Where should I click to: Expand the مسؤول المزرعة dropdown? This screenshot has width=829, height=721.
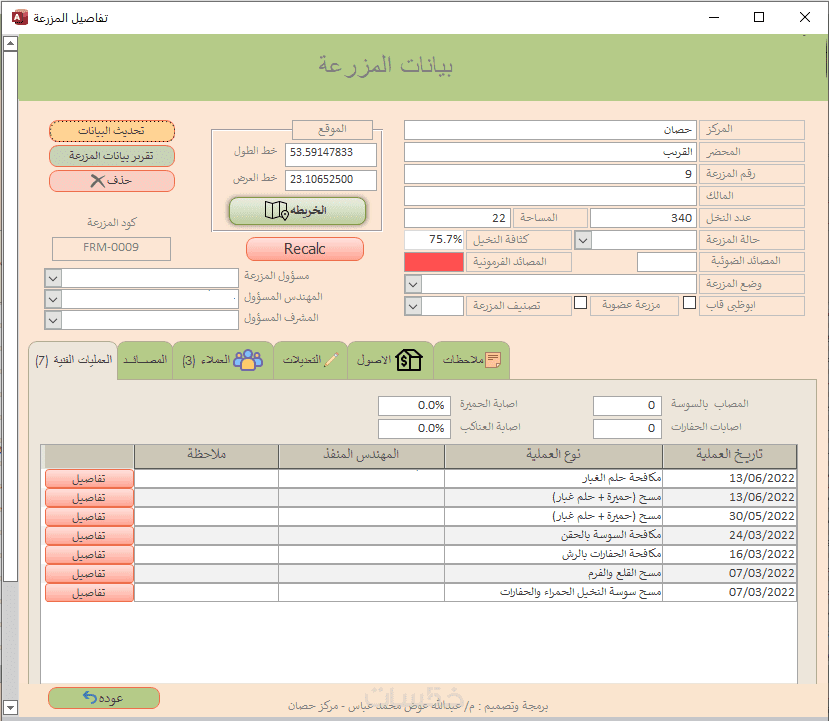click(x=53, y=278)
